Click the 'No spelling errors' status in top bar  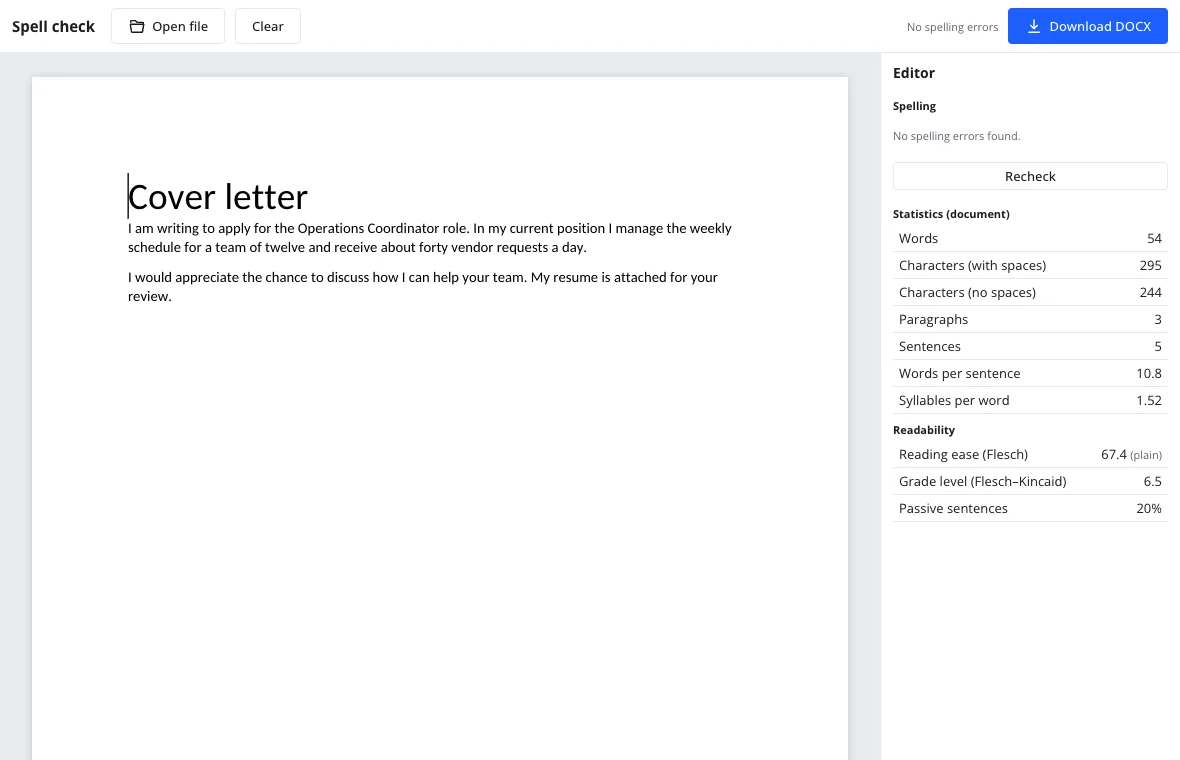coord(952,27)
